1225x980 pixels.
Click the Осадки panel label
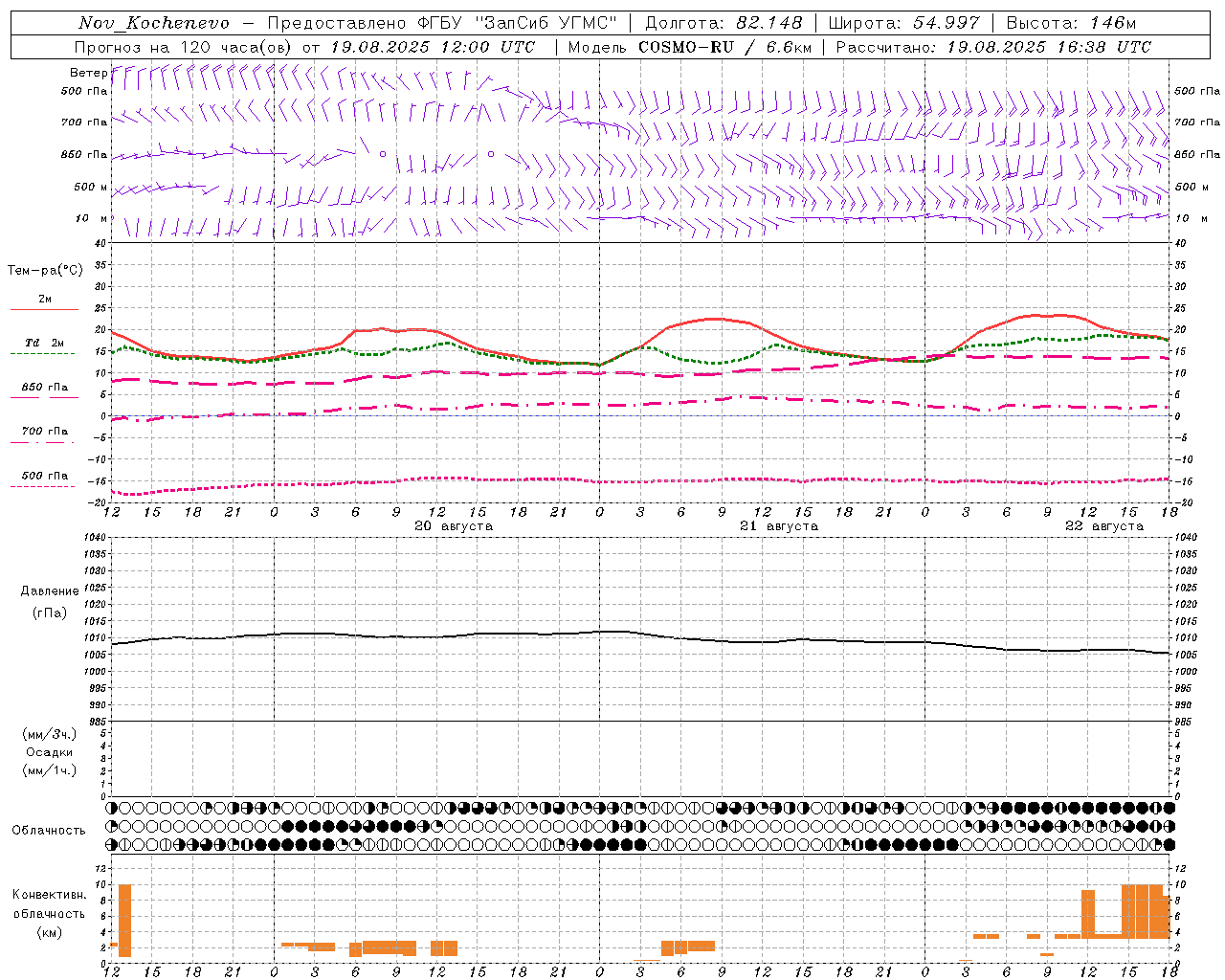pyautogui.click(x=50, y=752)
